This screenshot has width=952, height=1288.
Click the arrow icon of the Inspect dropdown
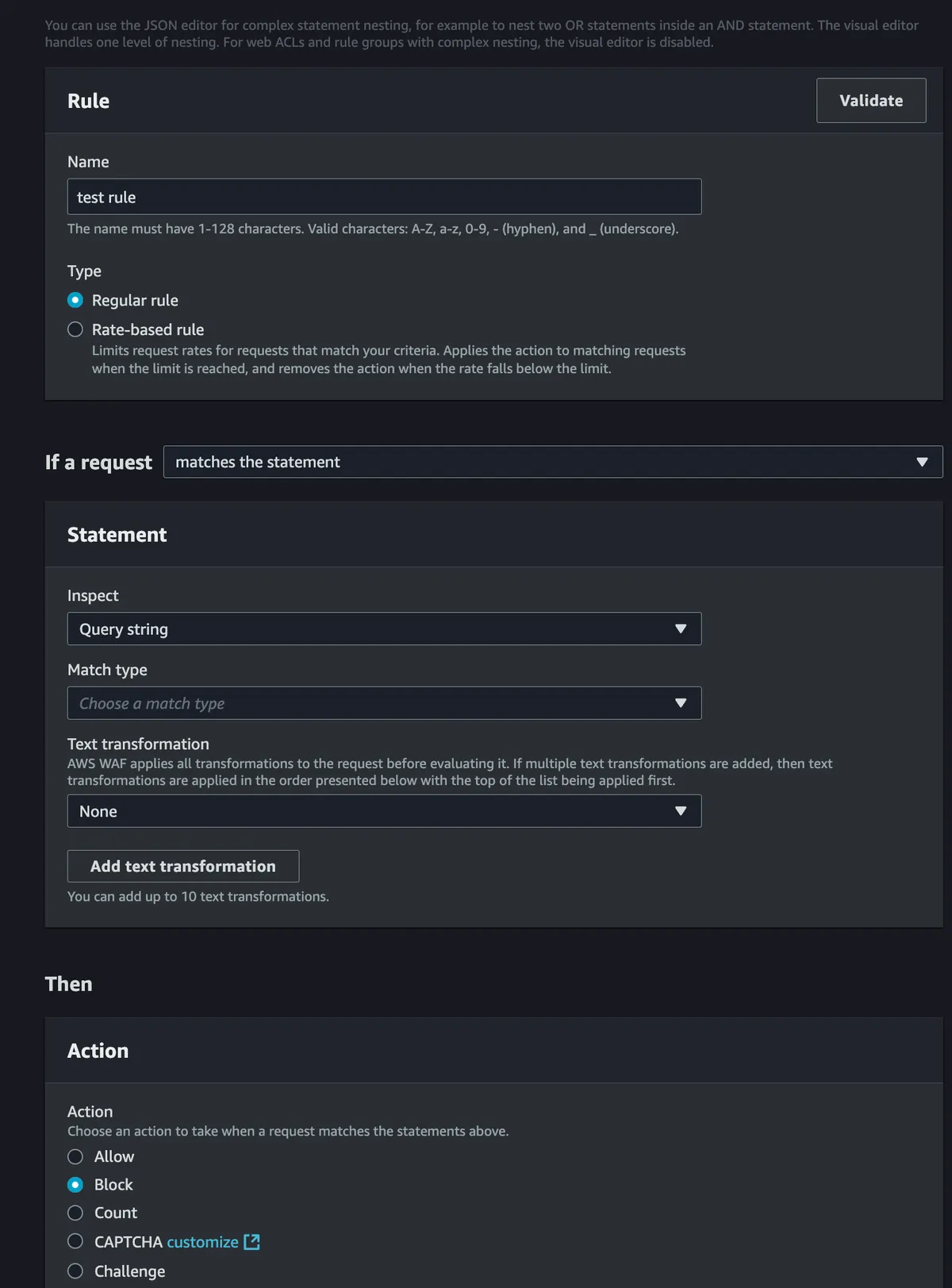(x=680, y=629)
